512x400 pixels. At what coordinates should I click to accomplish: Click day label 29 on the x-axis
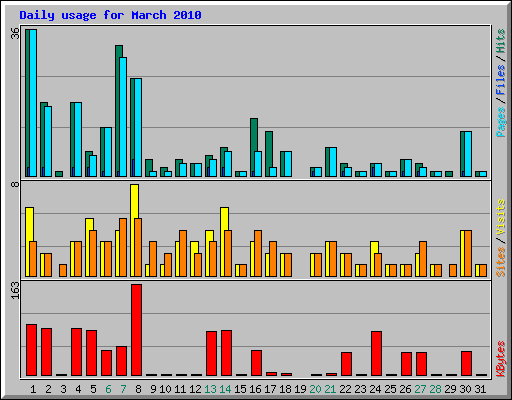[450, 389]
